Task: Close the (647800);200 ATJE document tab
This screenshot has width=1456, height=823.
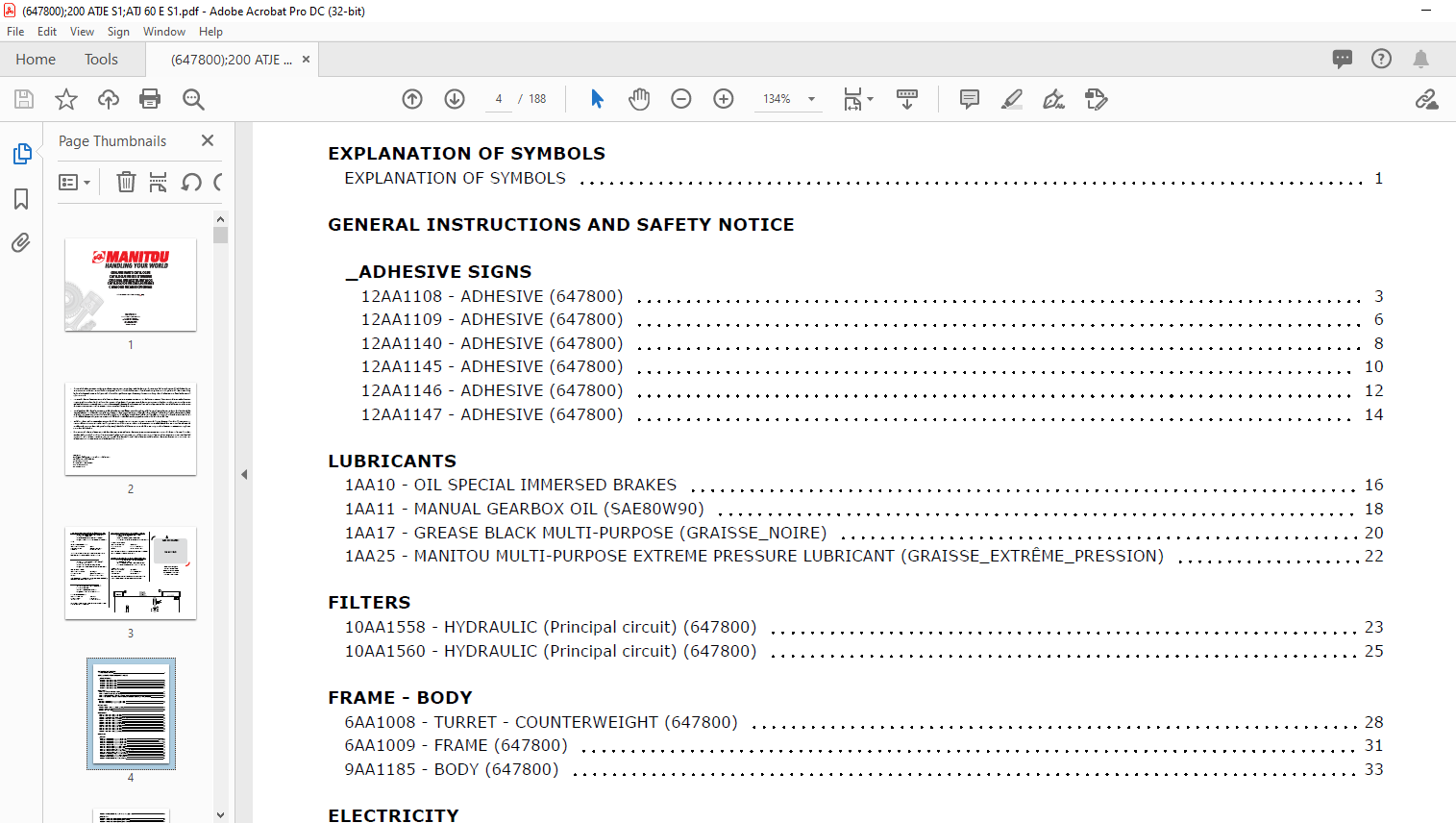Action: [306, 60]
